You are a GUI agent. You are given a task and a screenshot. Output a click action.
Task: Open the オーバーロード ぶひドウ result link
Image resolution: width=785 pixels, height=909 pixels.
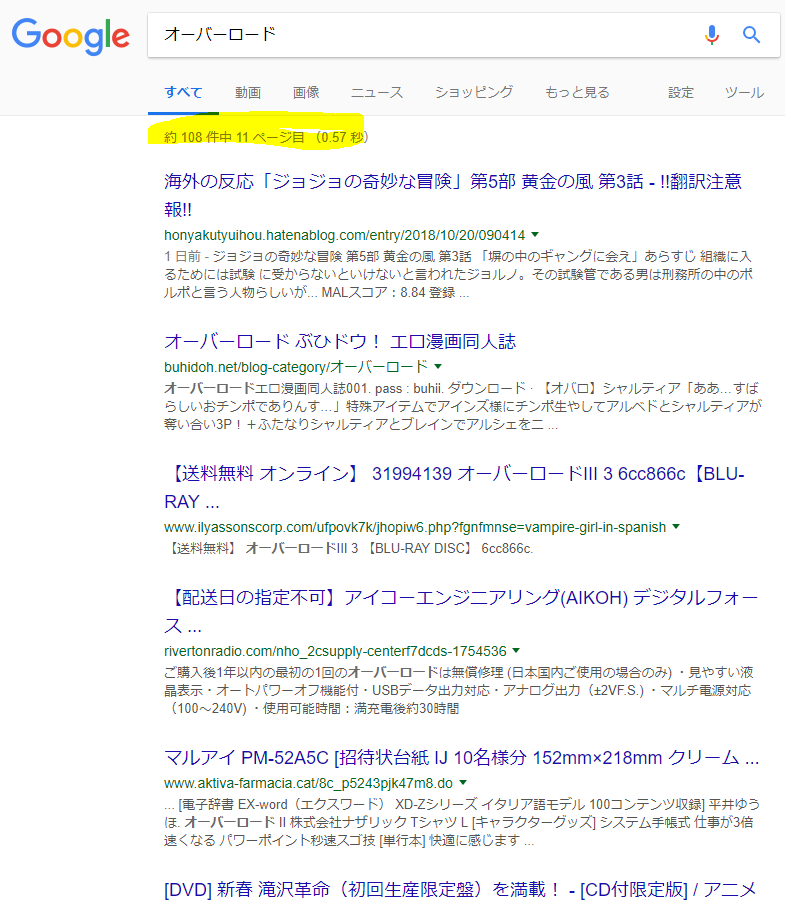340,341
